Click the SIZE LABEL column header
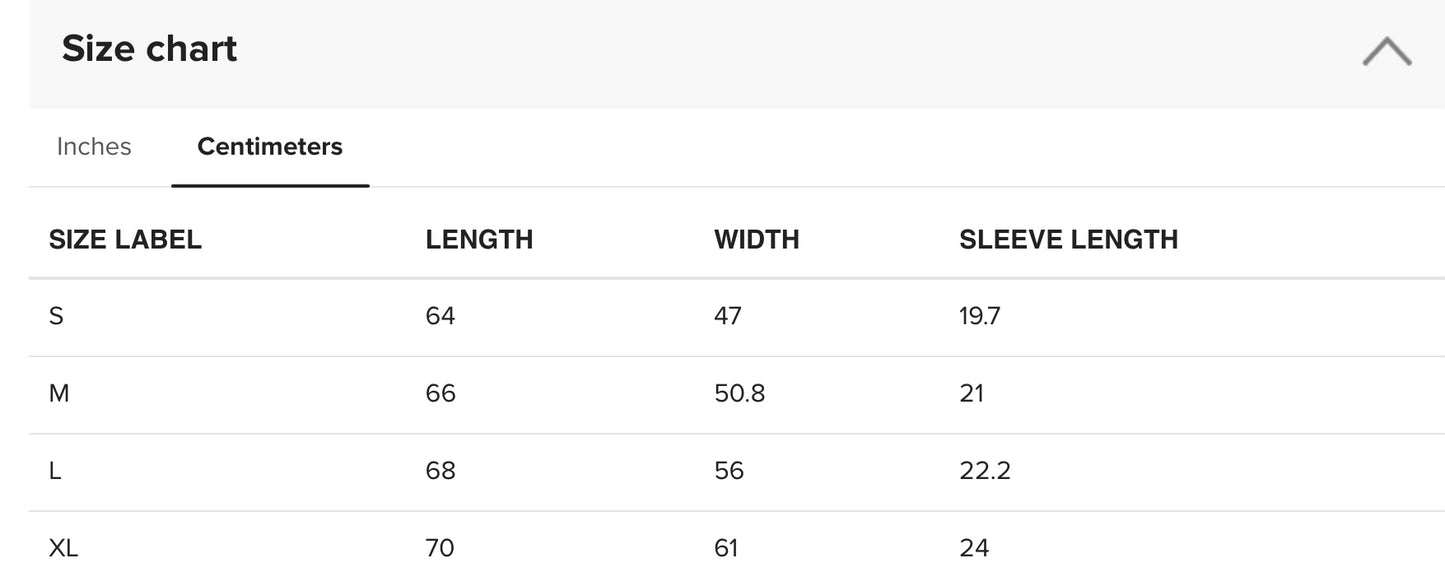Viewport: 1445px width, 586px height. tap(125, 240)
